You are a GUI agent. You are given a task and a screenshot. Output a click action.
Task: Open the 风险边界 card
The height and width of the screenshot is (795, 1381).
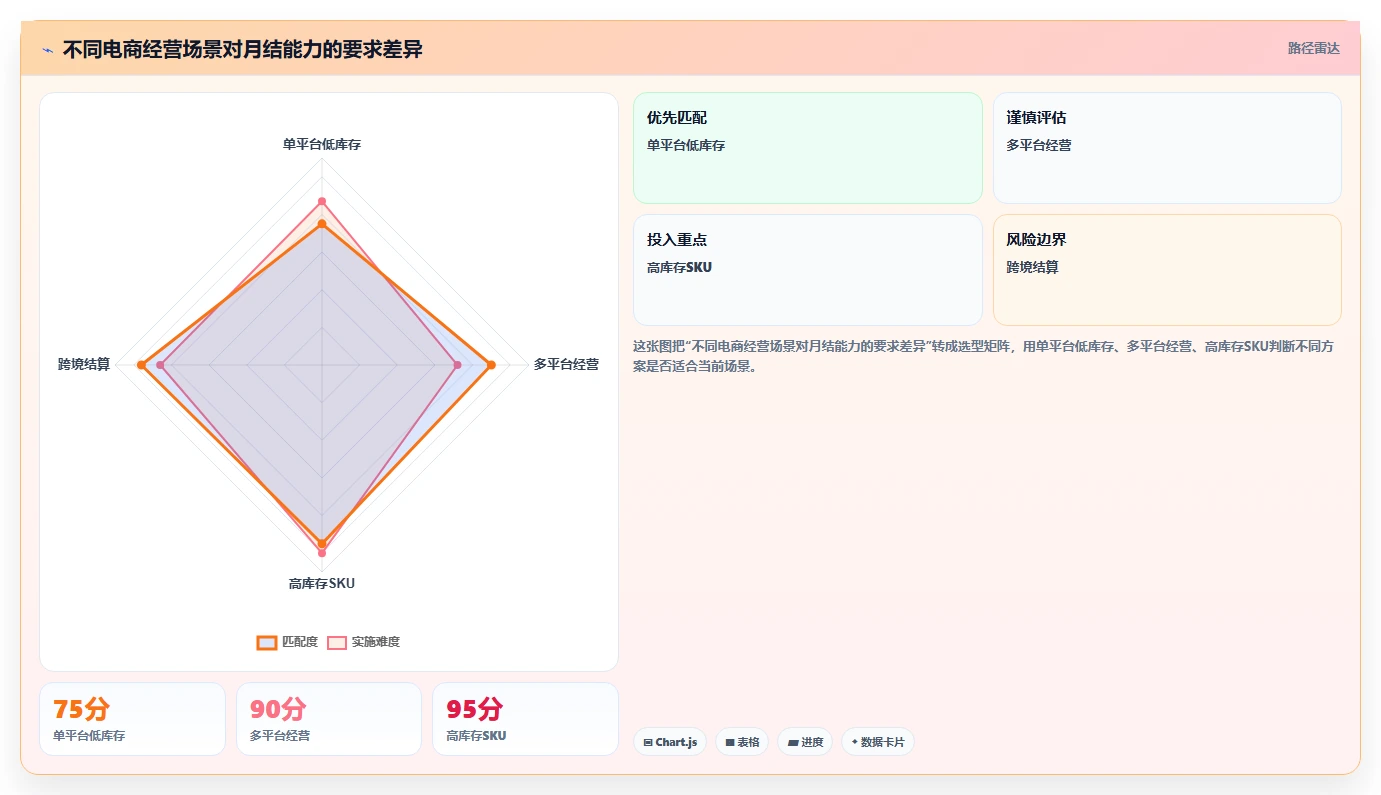(x=1167, y=270)
